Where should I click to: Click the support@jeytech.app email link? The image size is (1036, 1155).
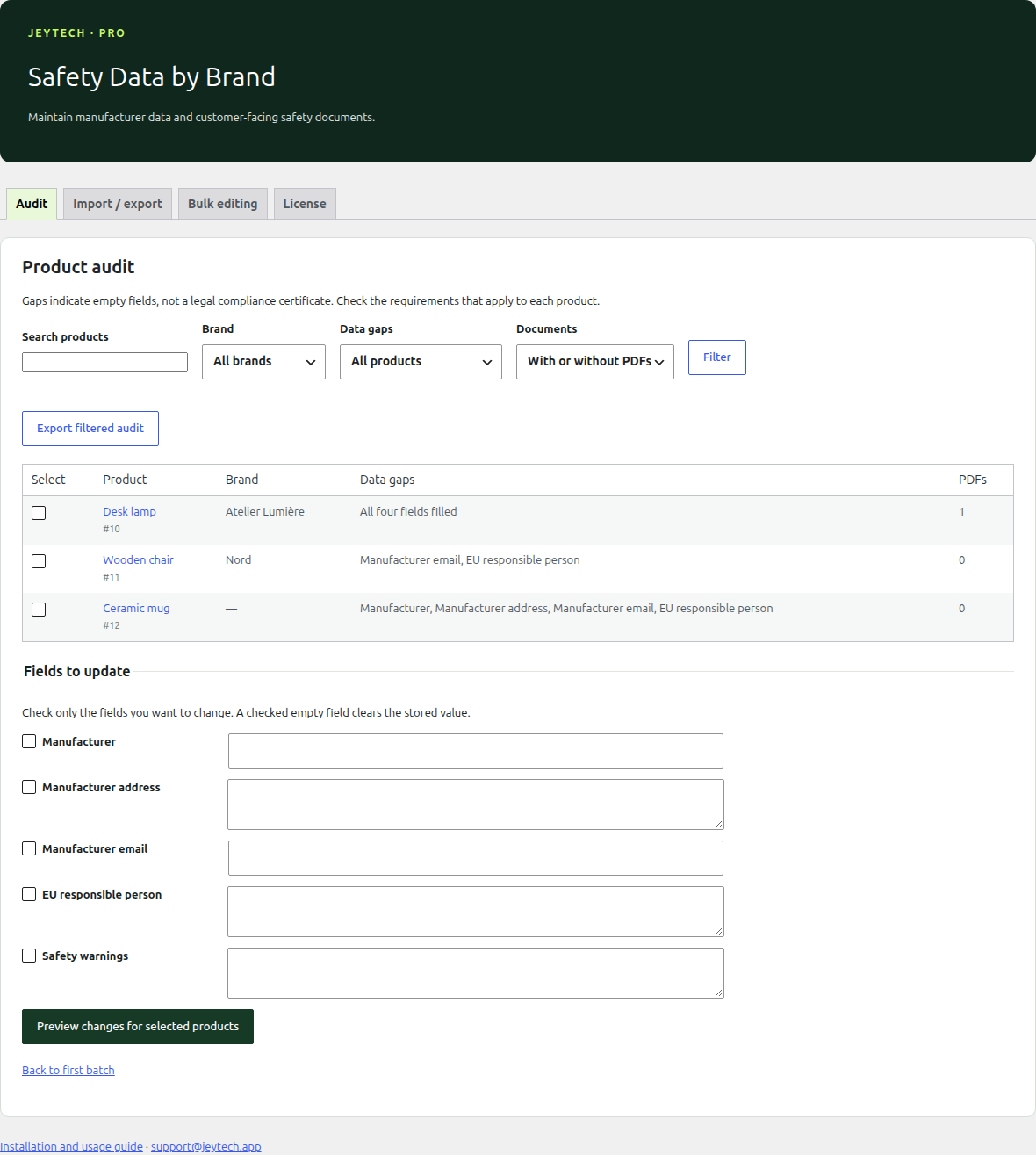206,1146
